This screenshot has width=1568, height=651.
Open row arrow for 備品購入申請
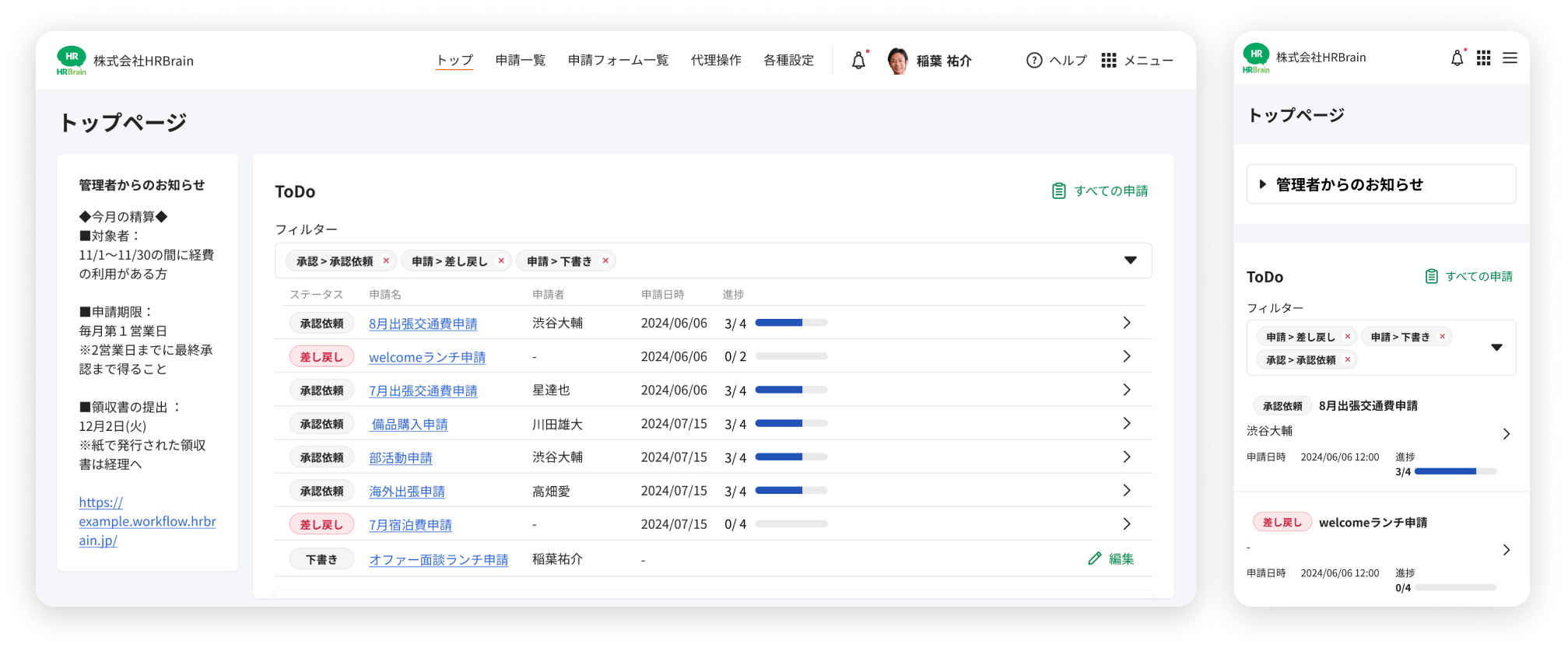(1126, 423)
